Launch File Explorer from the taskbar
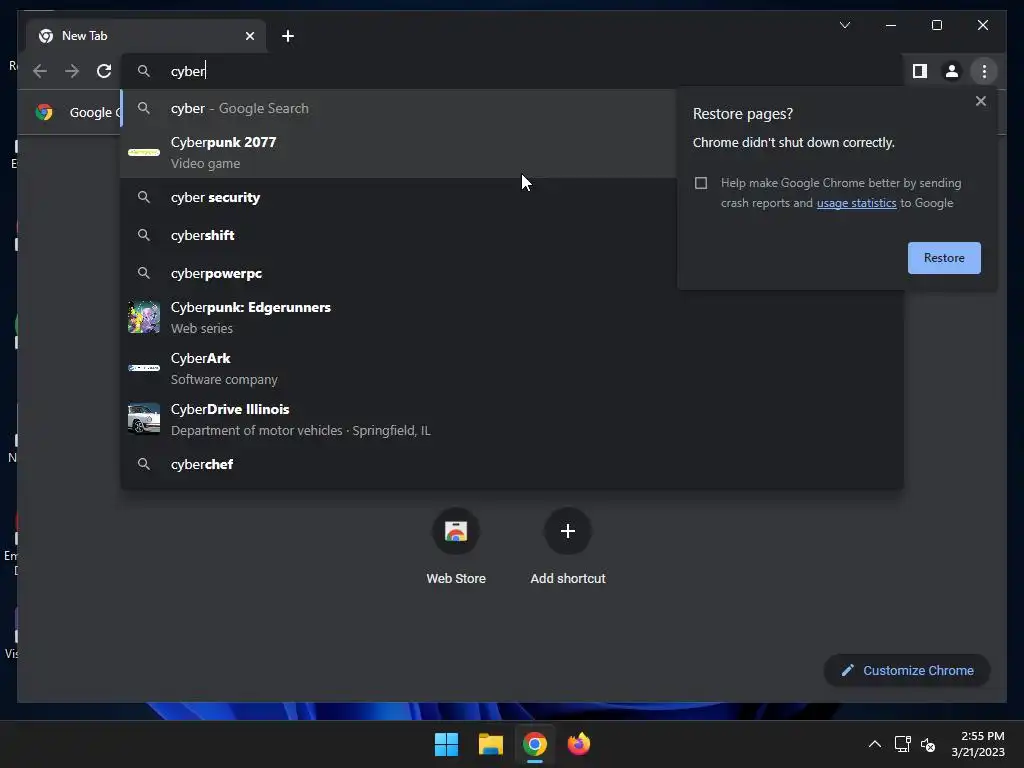The image size is (1024, 768). pos(490,744)
